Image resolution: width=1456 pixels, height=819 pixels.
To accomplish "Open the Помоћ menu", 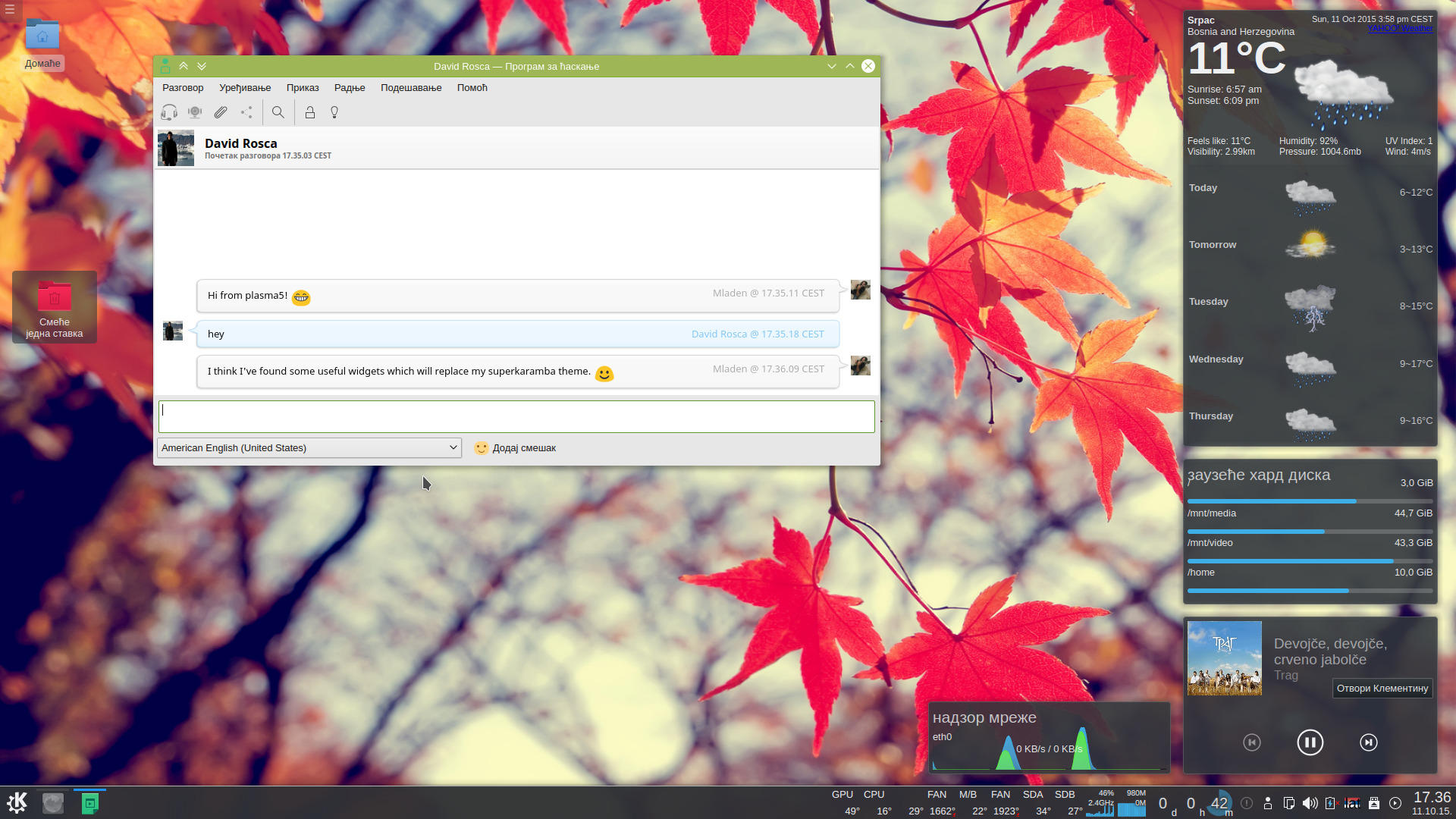I will (x=472, y=88).
